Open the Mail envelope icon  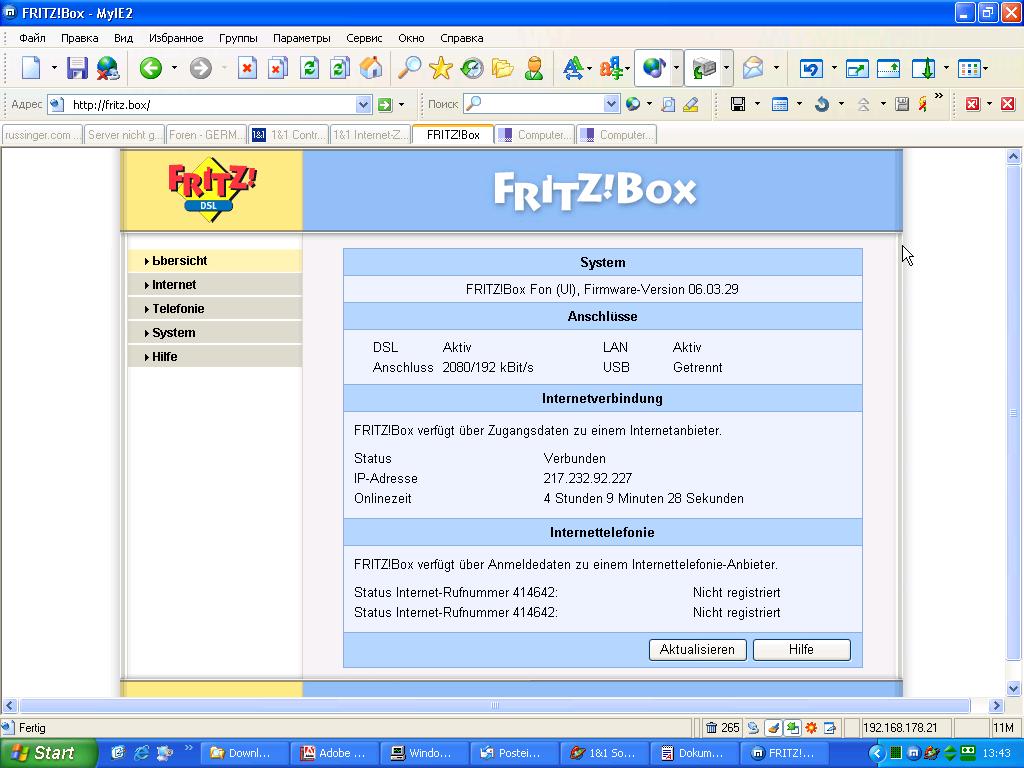point(753,68)
